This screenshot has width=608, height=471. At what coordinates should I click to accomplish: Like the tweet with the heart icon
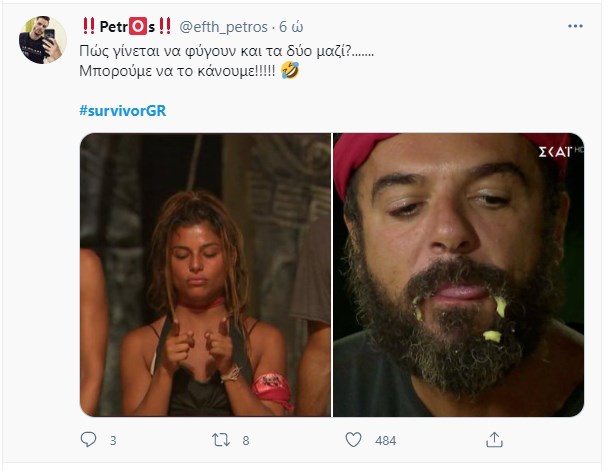point(353,440)
